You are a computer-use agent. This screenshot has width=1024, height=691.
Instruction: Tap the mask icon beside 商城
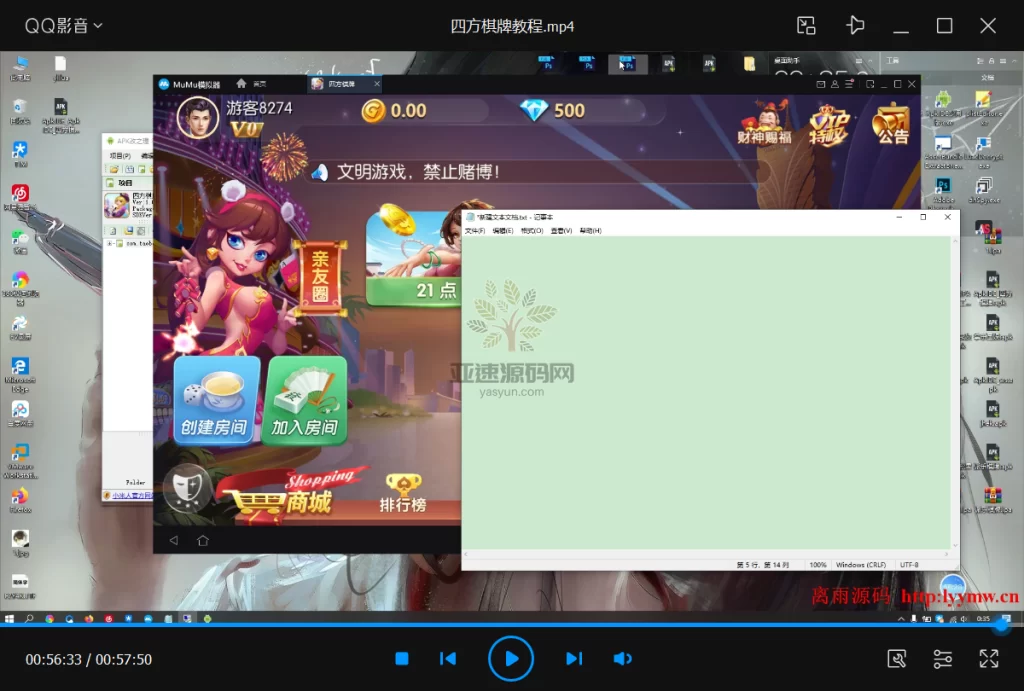tap(187, 487)
